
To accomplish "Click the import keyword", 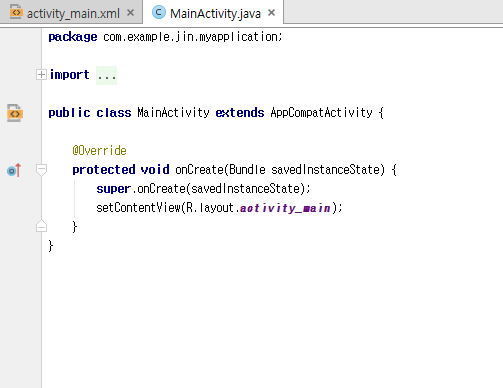I will [x=70, y=75].
